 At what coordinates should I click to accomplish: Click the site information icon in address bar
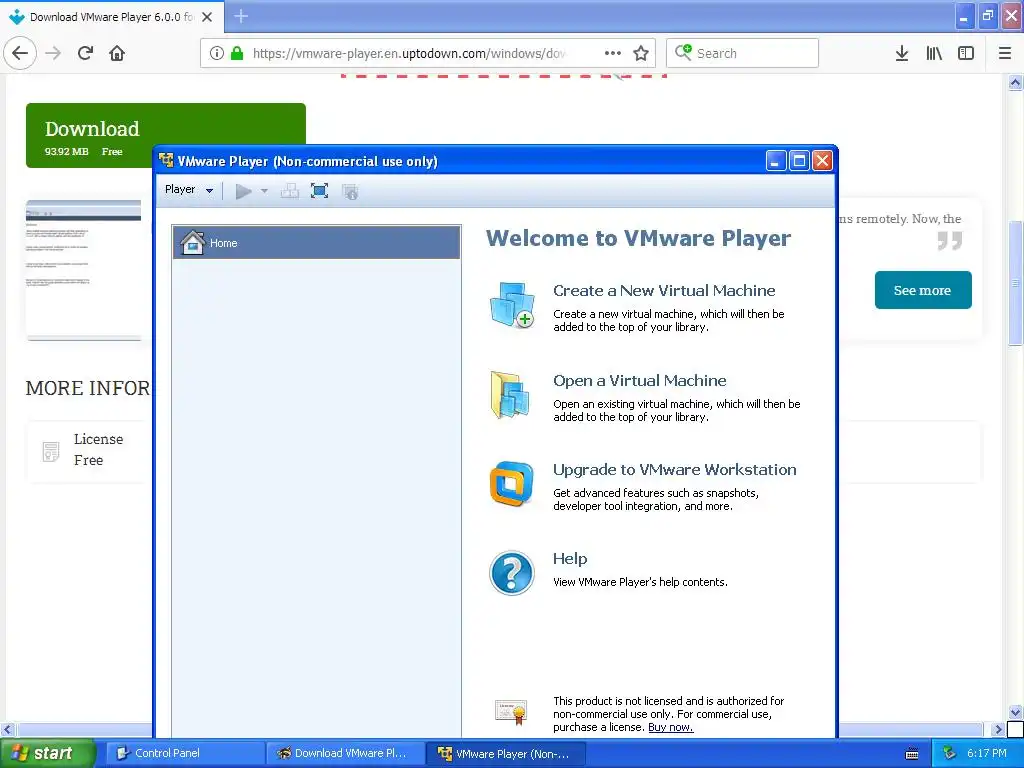(x=217, y=53)
